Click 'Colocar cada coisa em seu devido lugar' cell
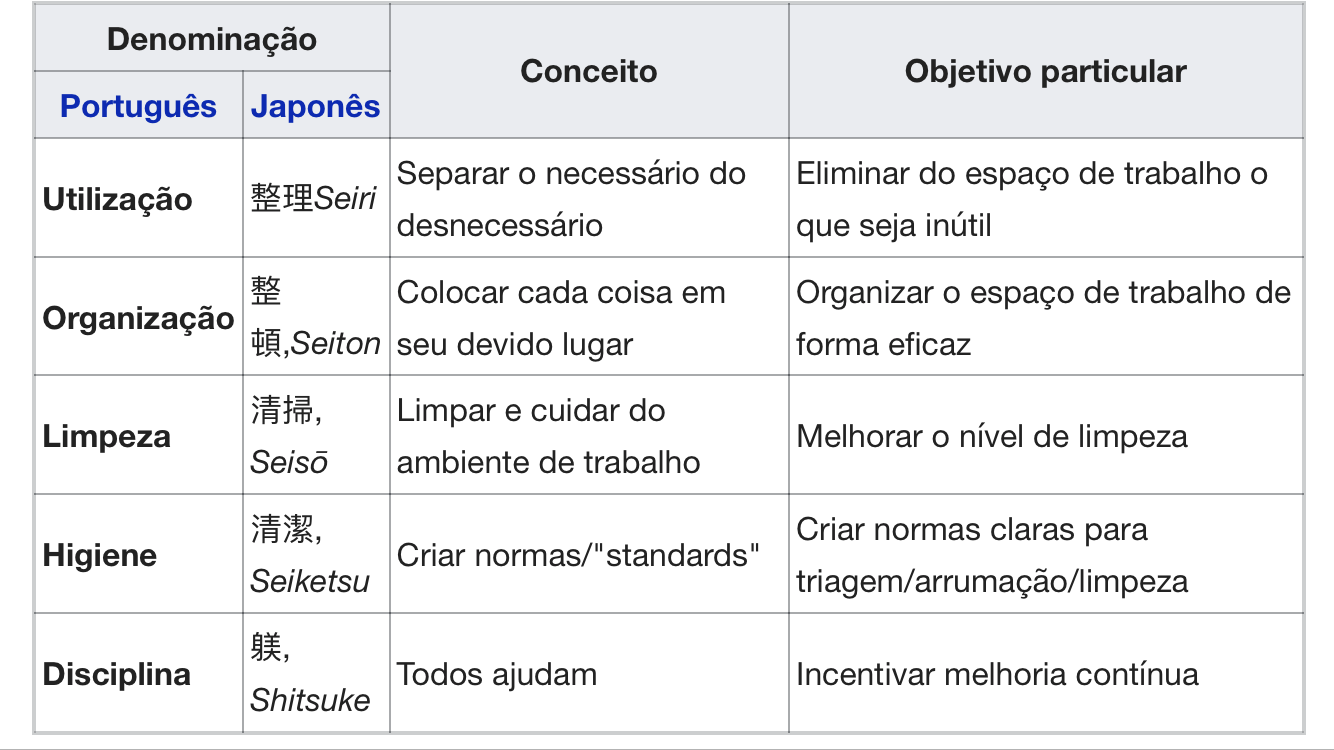The image size is (1334, 750). 589,317
